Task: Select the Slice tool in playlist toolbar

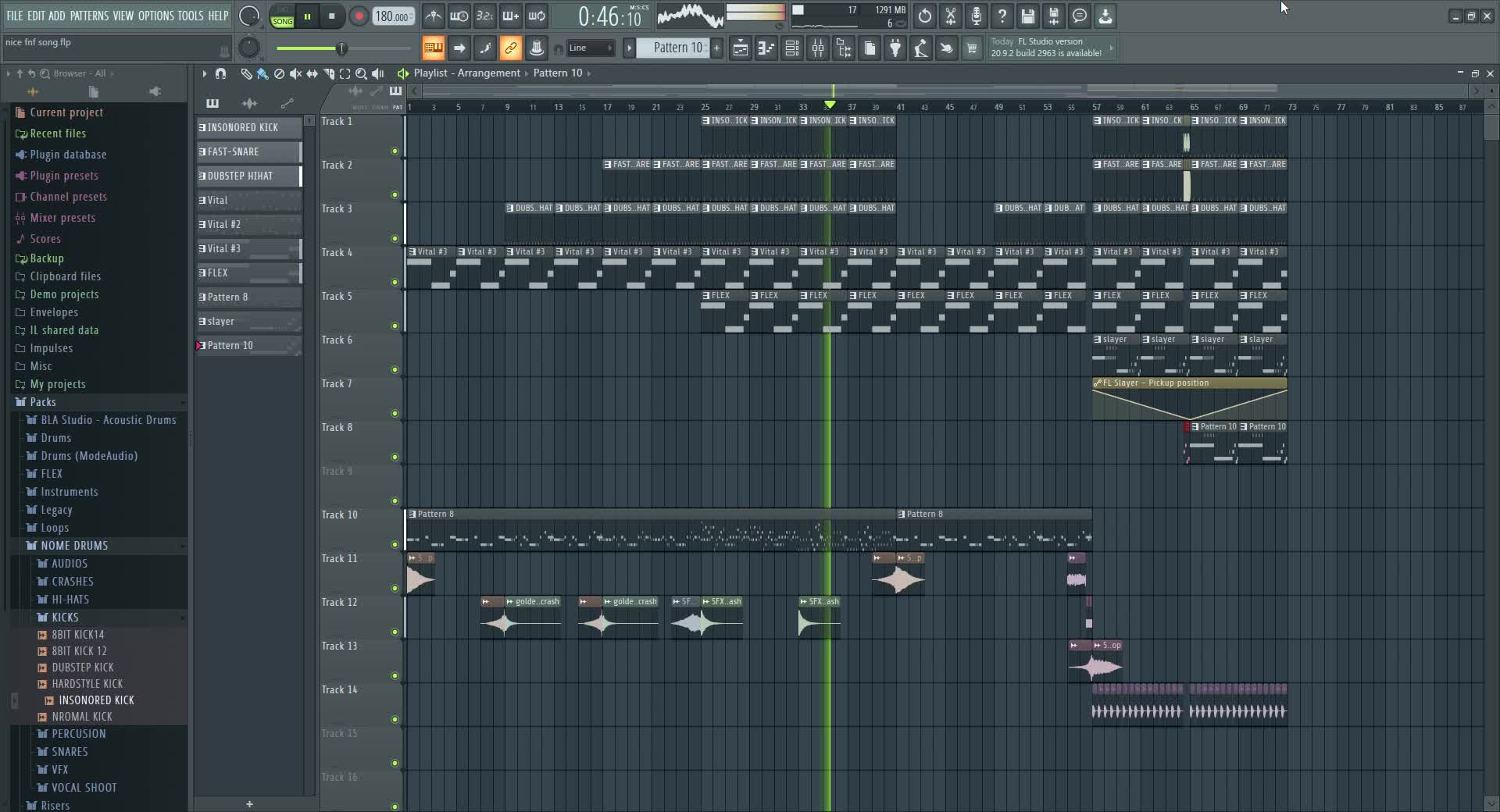Action: point(328,73)
